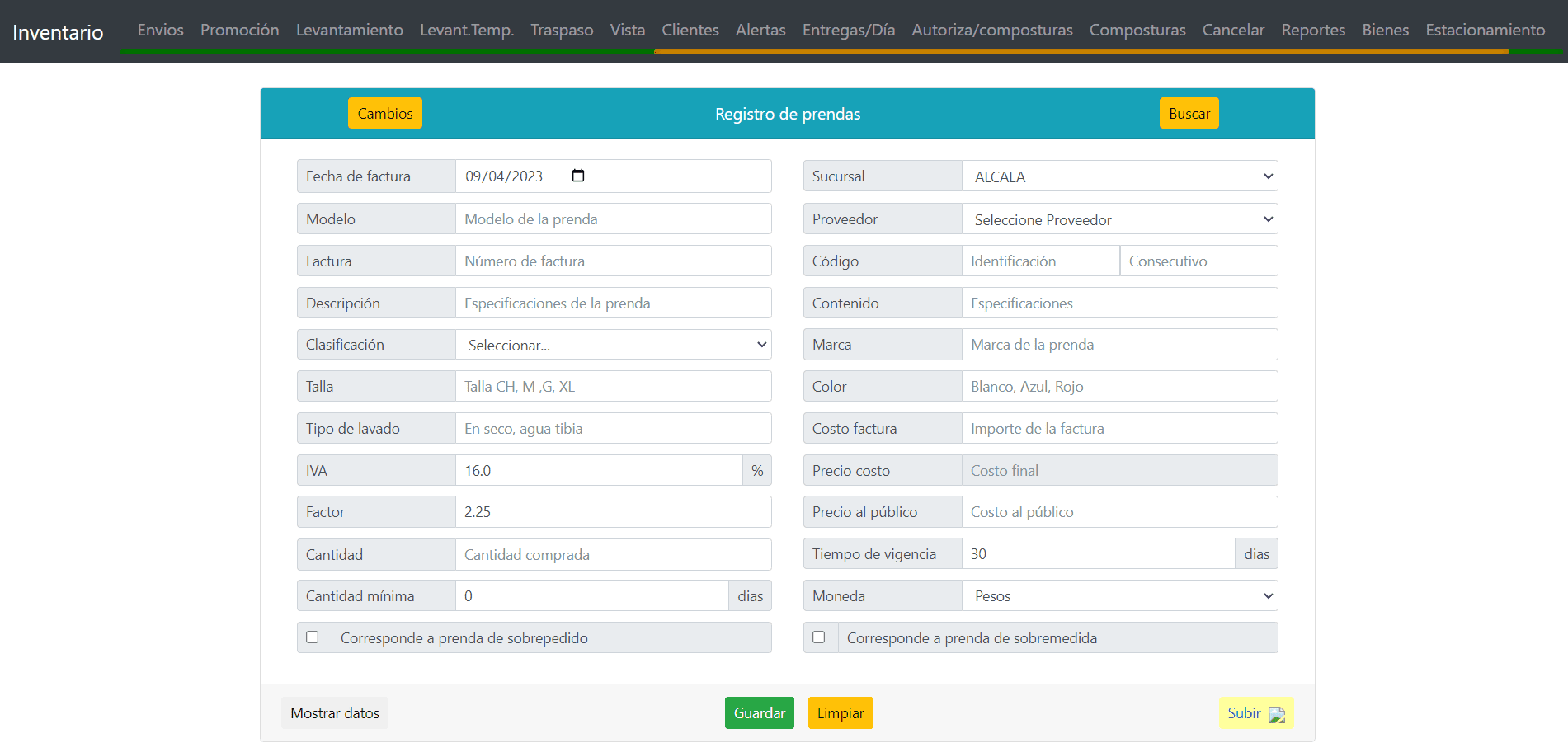Open Cambios from the header
Screen dimensions: 1568x743
click(x=384, y=114)
